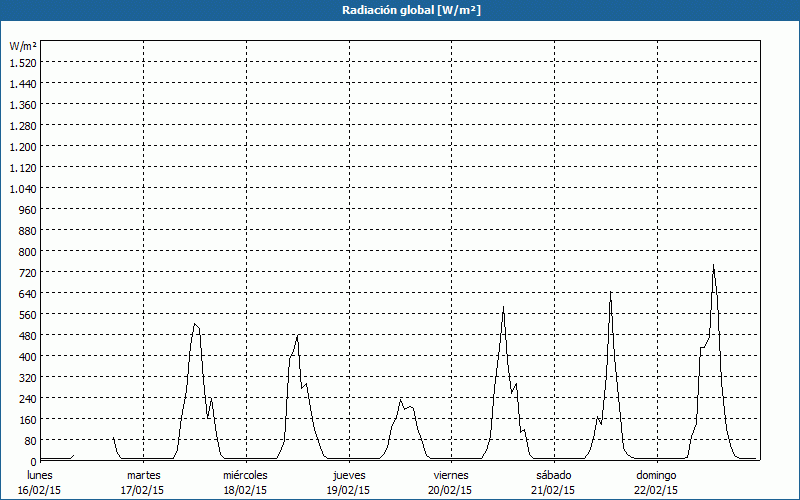The height and width of the screenshot is (500, 800).
Task: Click the W/m² axis unit label
Action: 23,46
